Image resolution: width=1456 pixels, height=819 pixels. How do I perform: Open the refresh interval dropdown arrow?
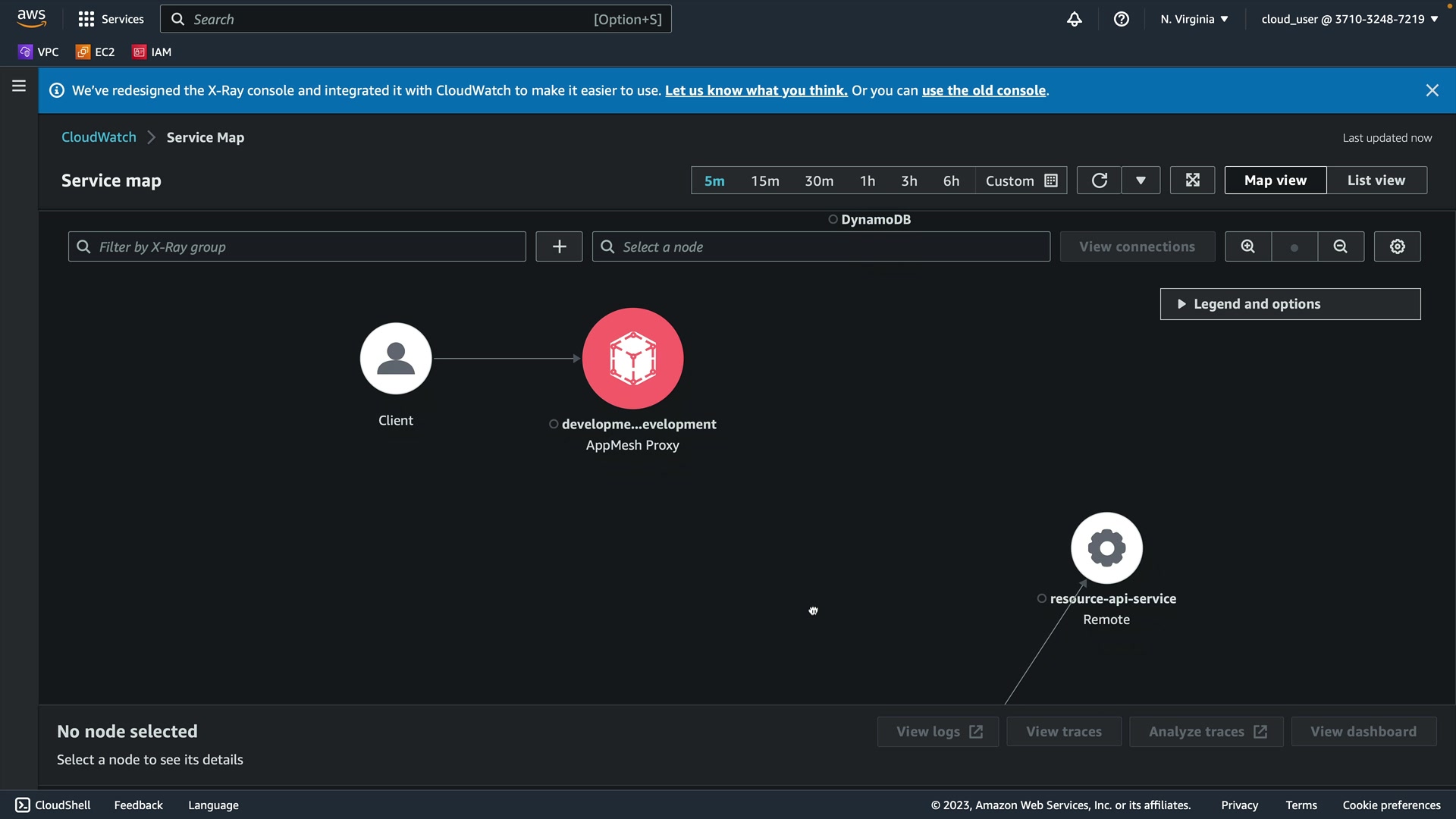[x=1141, y=180]
